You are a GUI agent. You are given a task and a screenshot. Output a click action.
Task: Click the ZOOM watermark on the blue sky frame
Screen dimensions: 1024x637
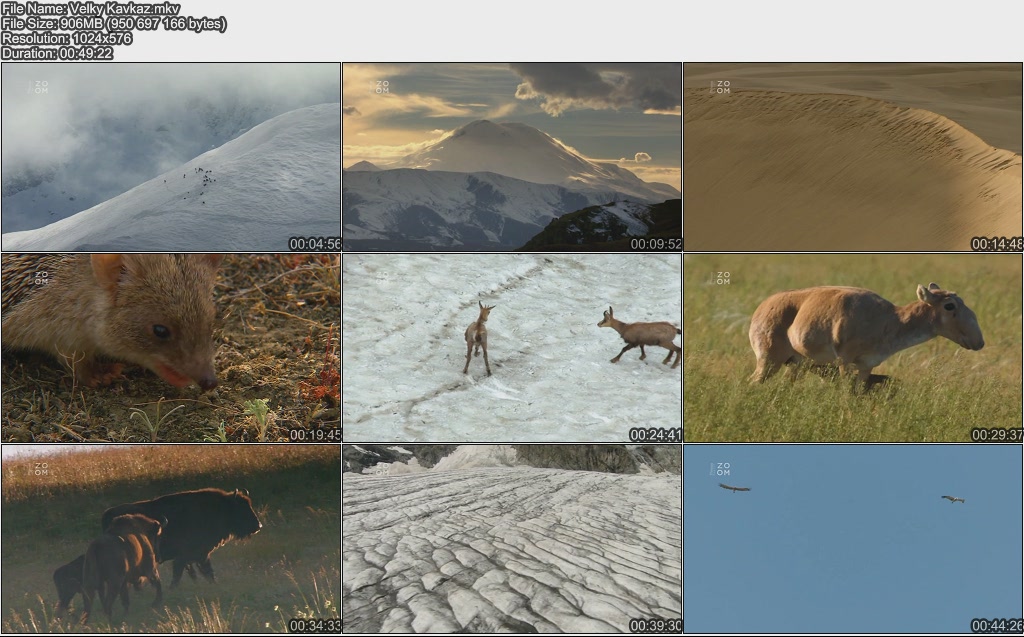tap(721, 468)
